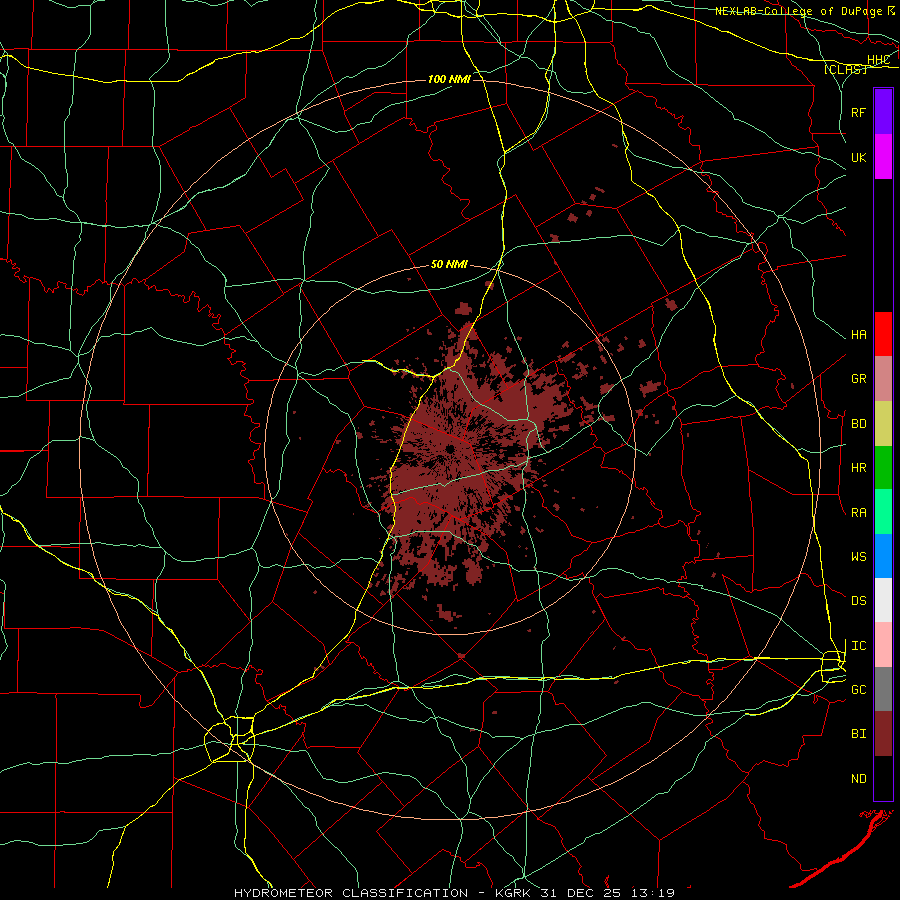Click the RF legend label
The image size is (900, 900).
[x=858, y=112]
